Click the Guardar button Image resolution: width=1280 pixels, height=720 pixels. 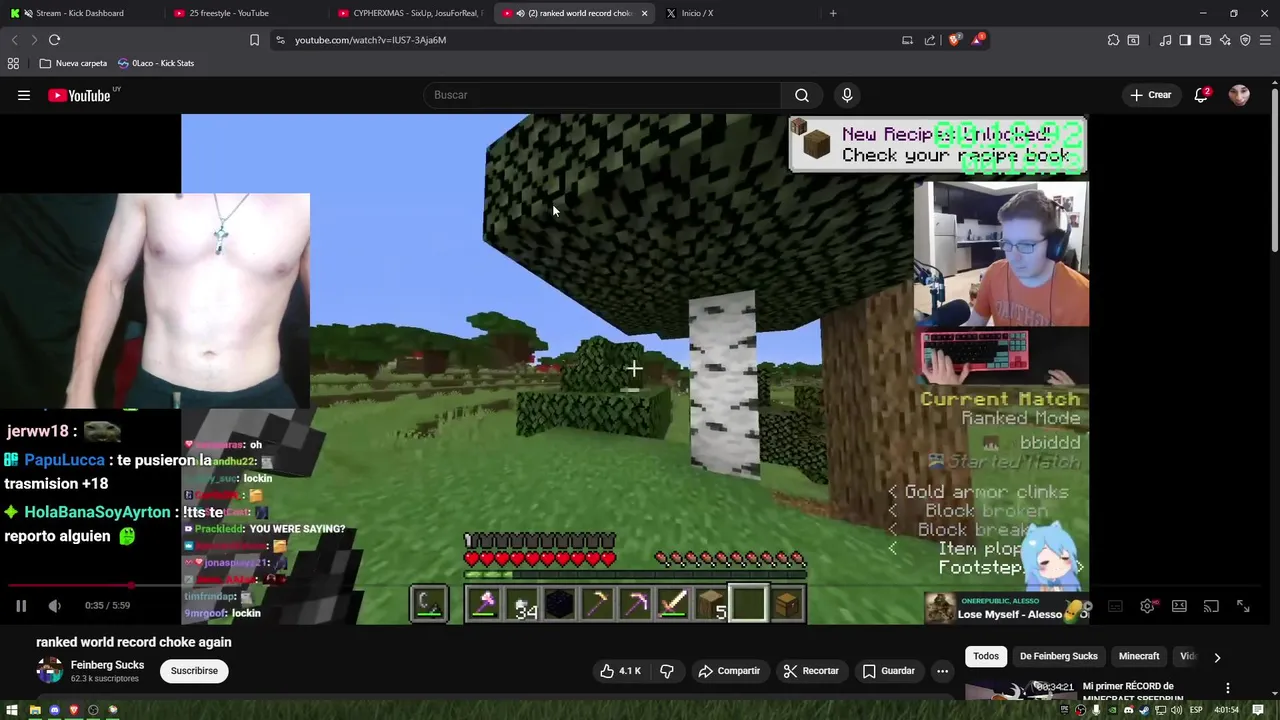tap(889, 671)
